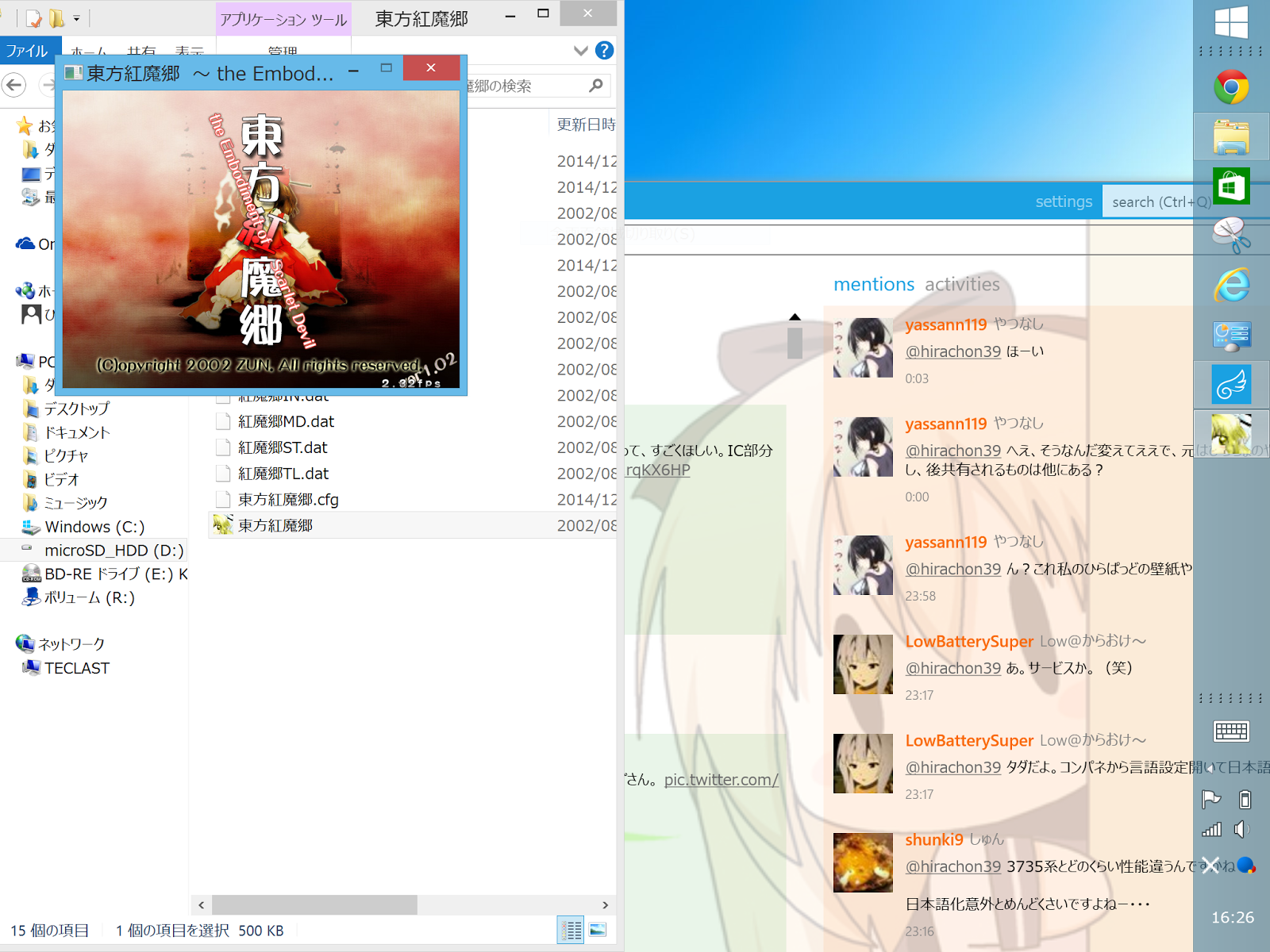The width and height of the screenshot is (1270, 952).
Task: Open the volume speaker icon
Action: (1242, 830)
